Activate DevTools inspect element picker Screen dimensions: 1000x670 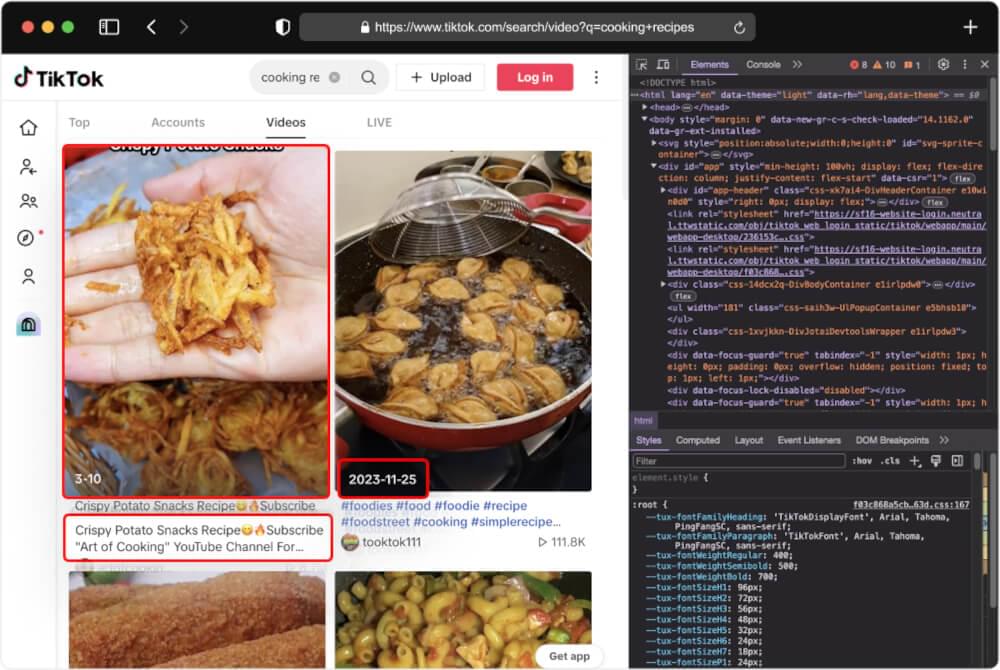click(641, 65)
